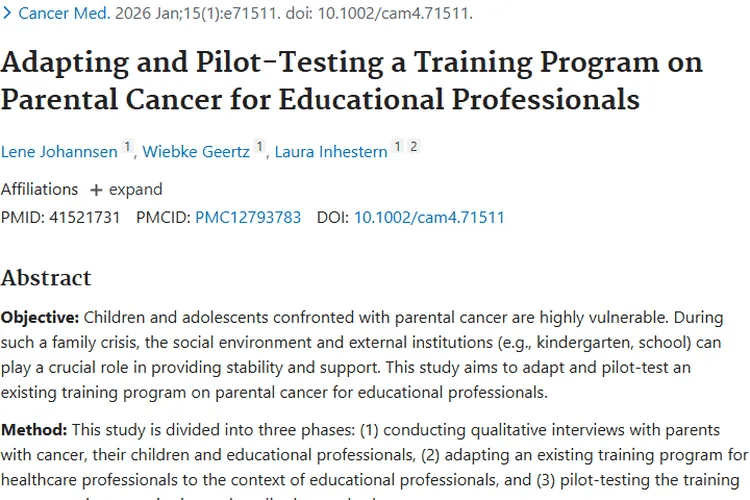The height and width of the screenshot is (500, 750).
Task: Click the plus icon beside Affiliations
Action: [x=96, y=190]
